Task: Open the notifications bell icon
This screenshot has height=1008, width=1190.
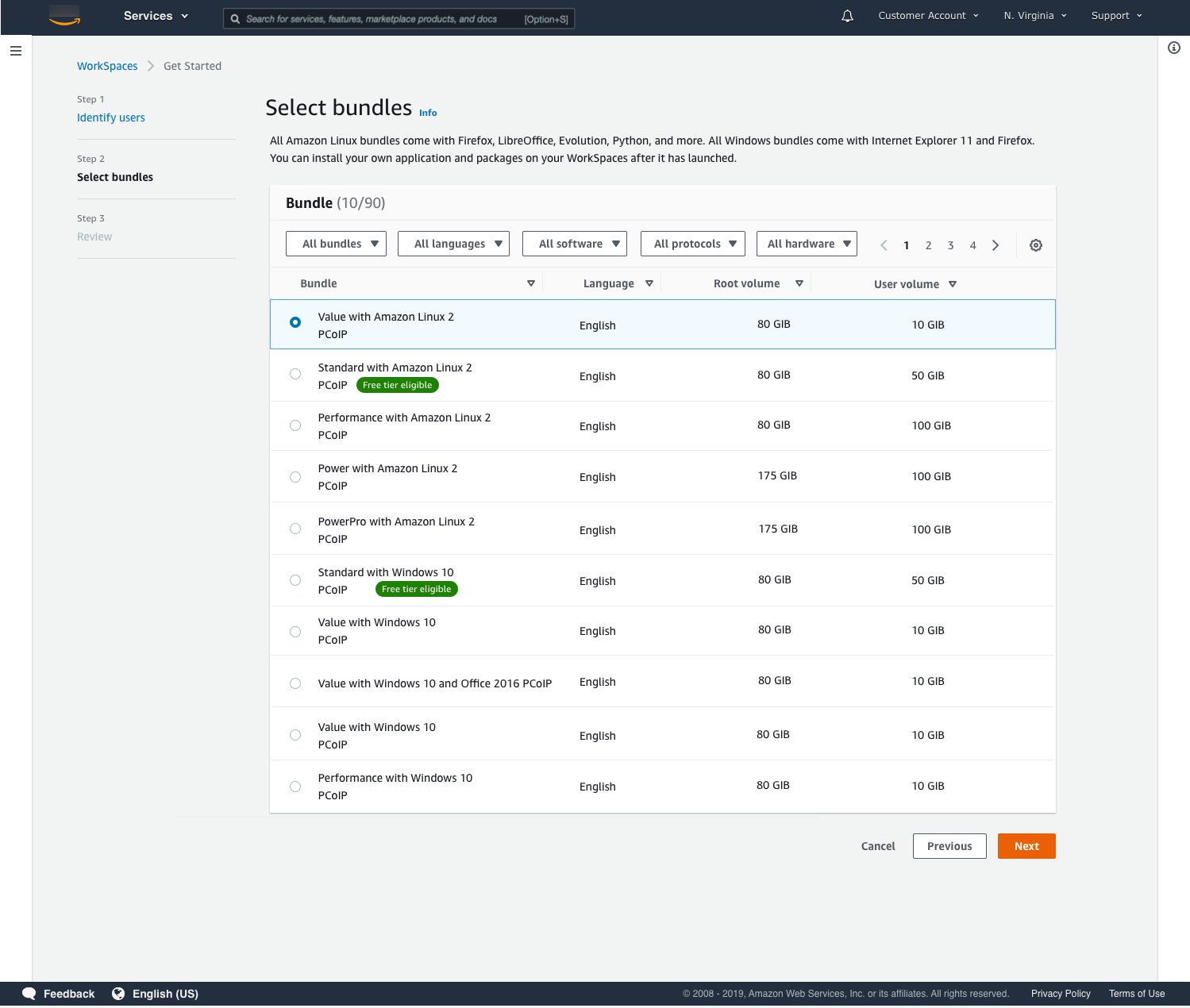Action: pos(846,15)
